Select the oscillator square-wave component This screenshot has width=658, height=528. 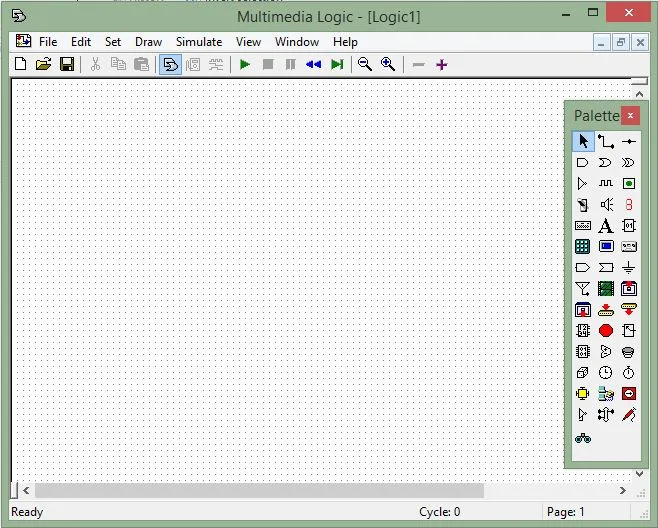coord(606,183)
